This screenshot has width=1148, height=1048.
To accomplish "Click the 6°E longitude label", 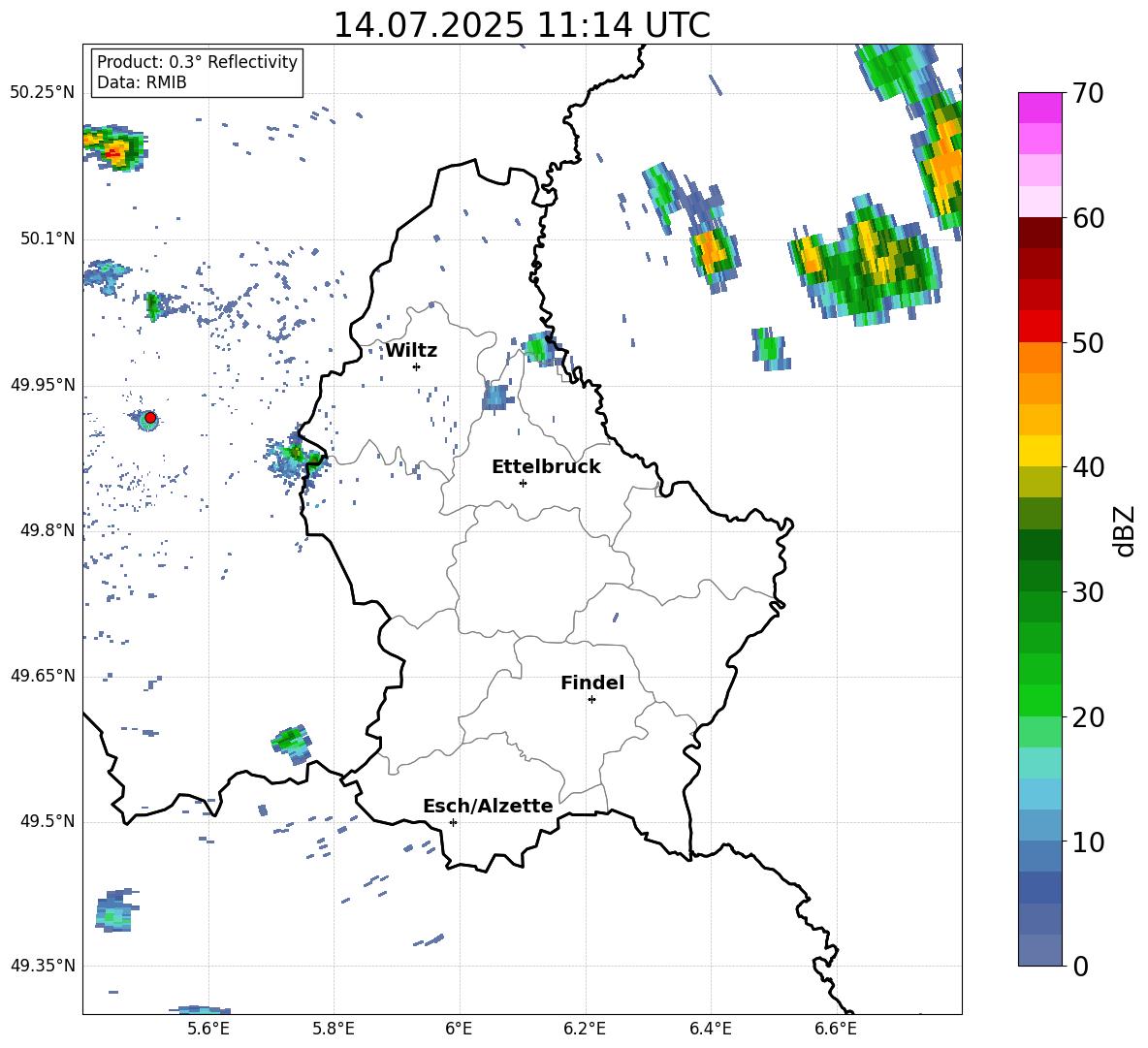I will pos(459,1029).
